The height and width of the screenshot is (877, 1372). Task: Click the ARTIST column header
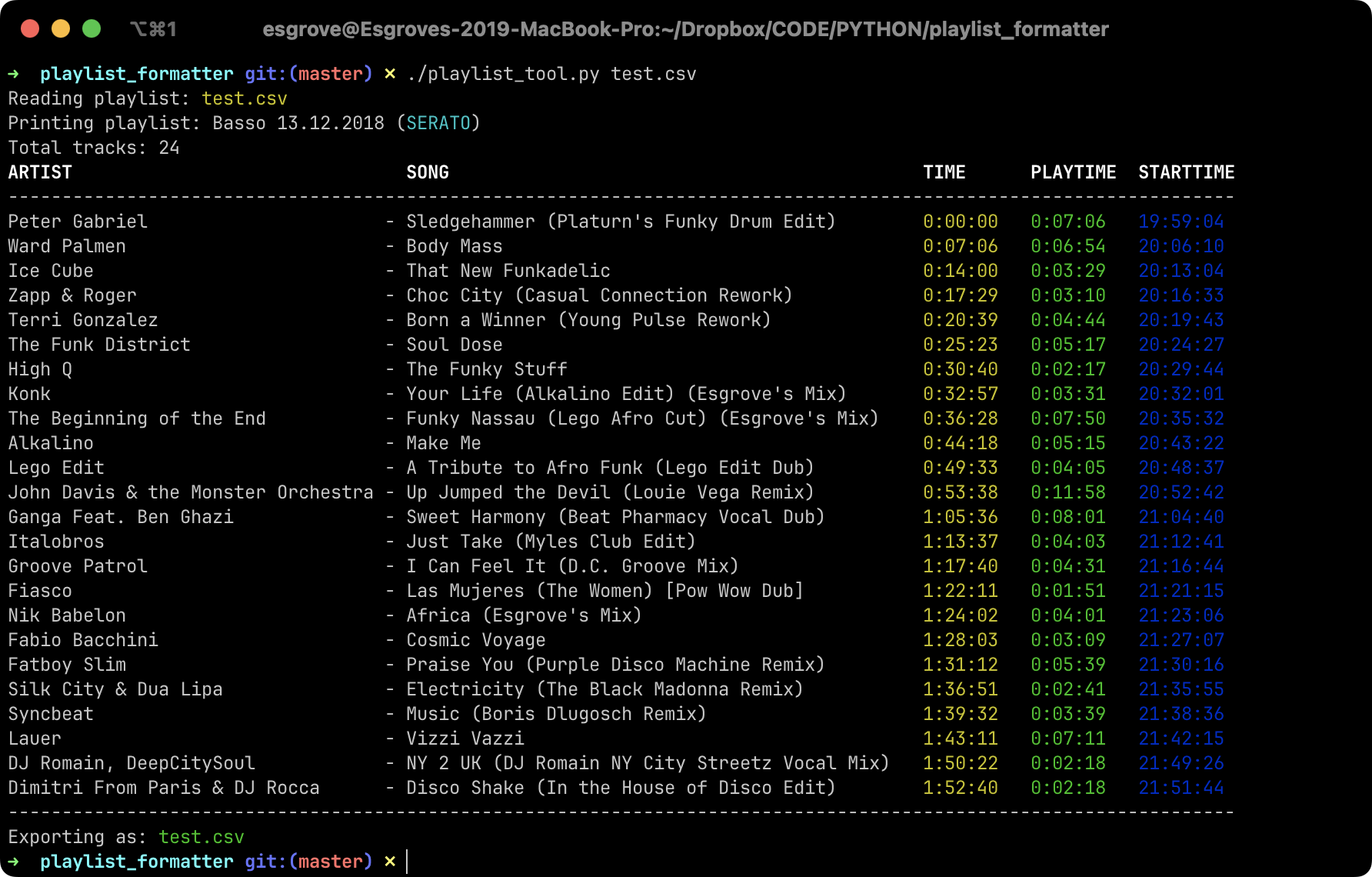(x=40, y=172)
